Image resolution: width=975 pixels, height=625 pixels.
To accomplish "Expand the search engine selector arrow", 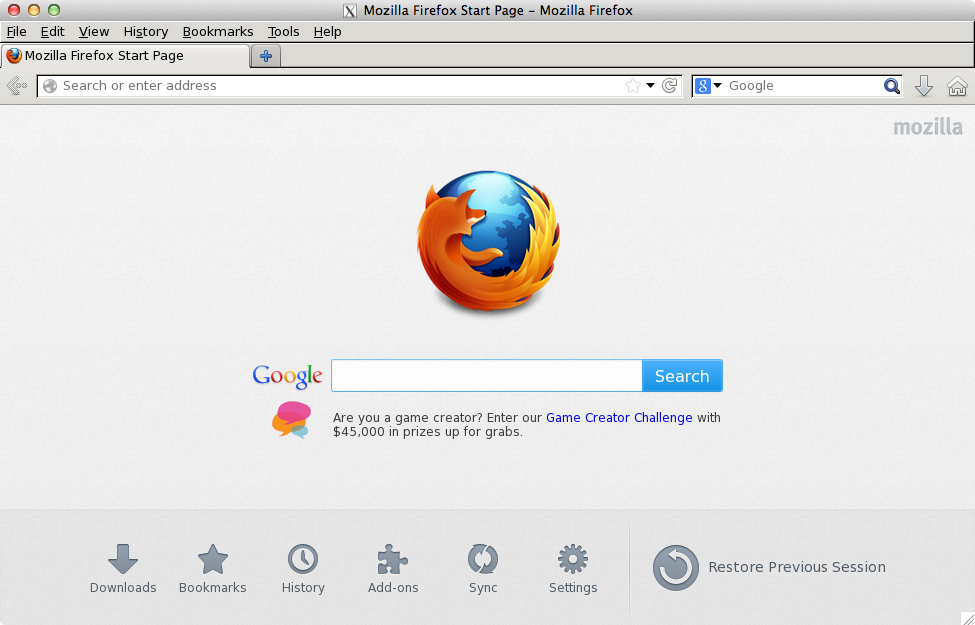I will tap(718, 86).
